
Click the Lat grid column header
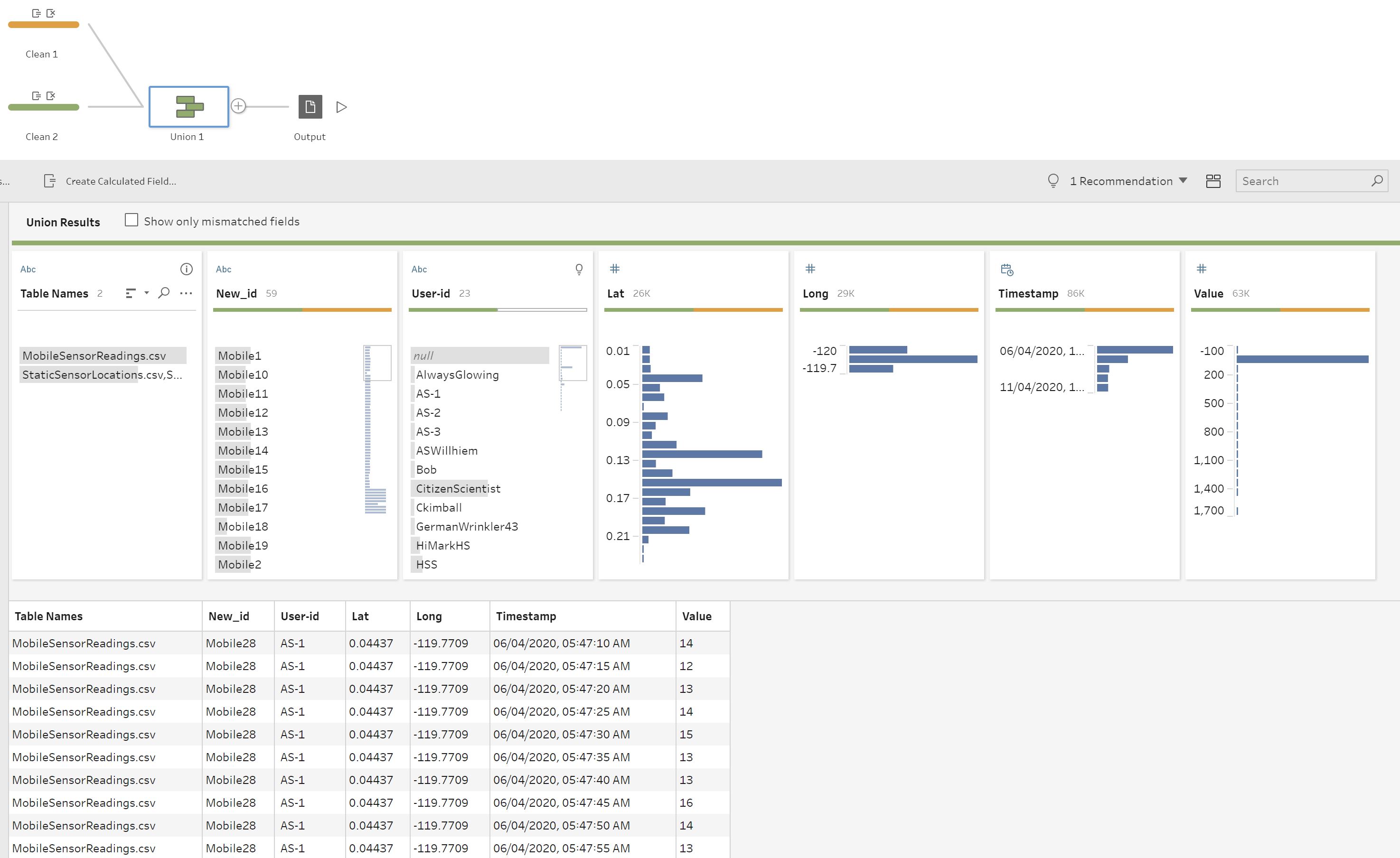click(377, 616)
